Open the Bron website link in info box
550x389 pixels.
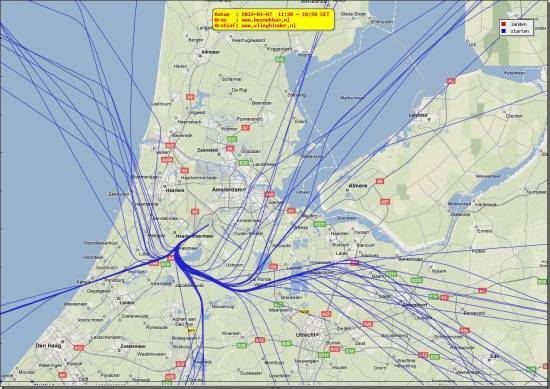point(266,20)
